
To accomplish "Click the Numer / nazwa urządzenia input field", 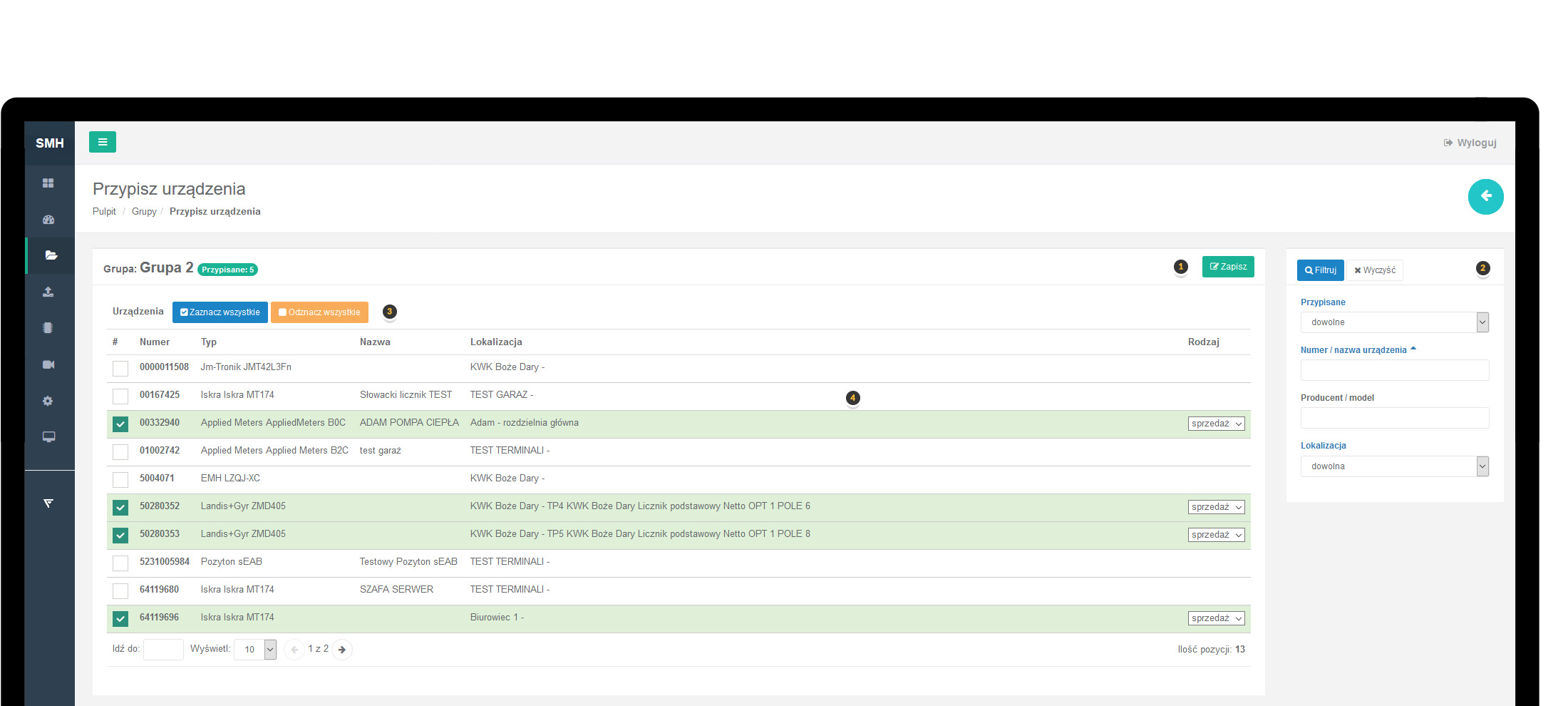I will 1394,370.
